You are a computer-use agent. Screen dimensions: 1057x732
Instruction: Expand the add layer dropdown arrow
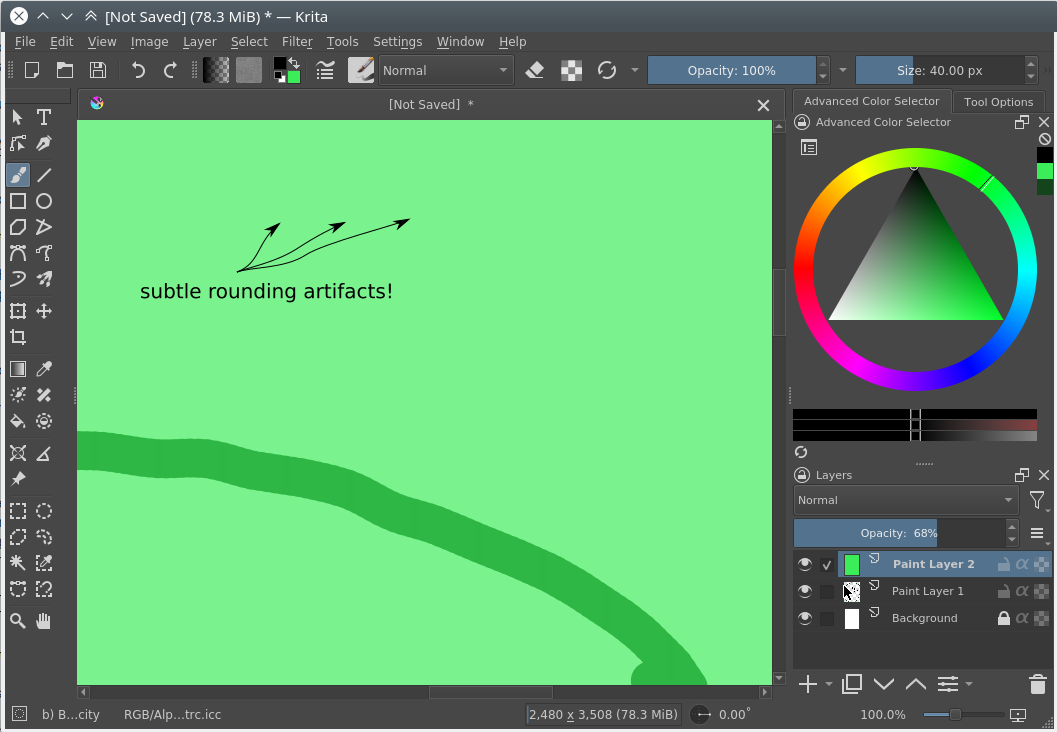[828, 685]
